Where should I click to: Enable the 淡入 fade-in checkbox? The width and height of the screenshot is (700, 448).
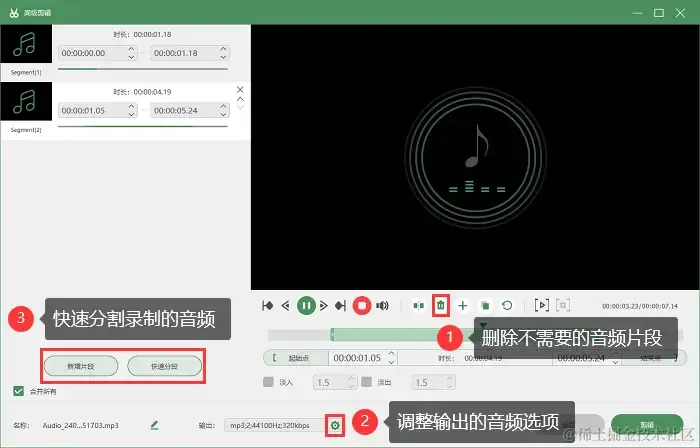pos(268,382)
